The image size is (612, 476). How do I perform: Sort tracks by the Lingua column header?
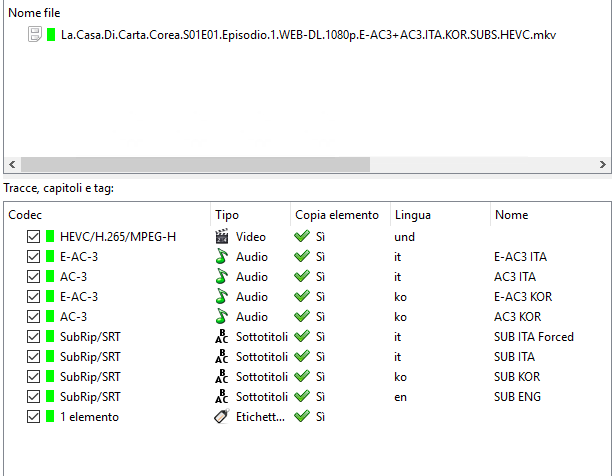coord(440,215)
